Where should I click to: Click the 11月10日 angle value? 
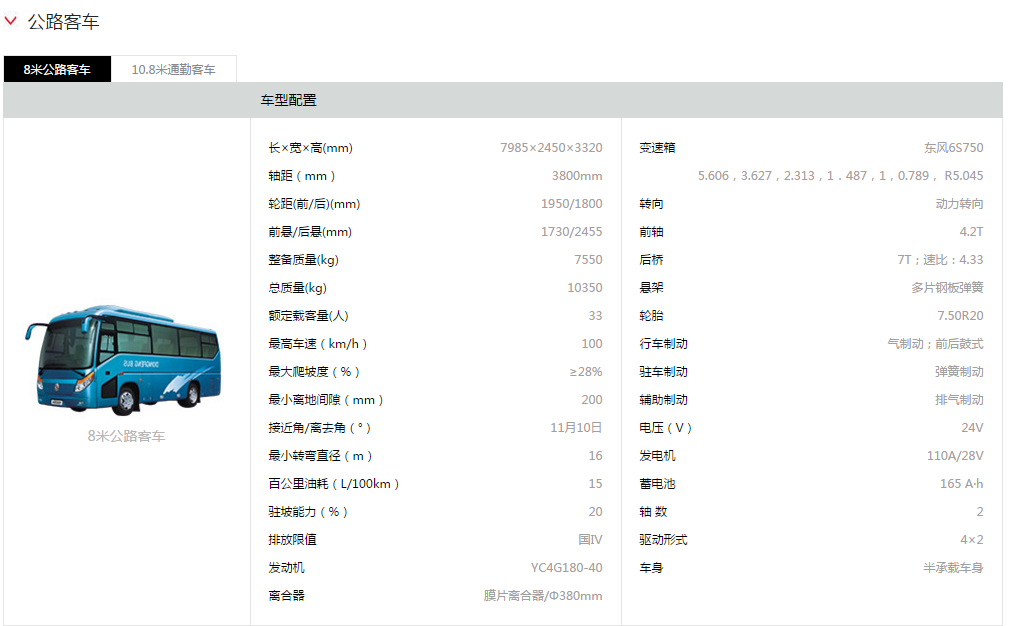(x=576, y=428)
